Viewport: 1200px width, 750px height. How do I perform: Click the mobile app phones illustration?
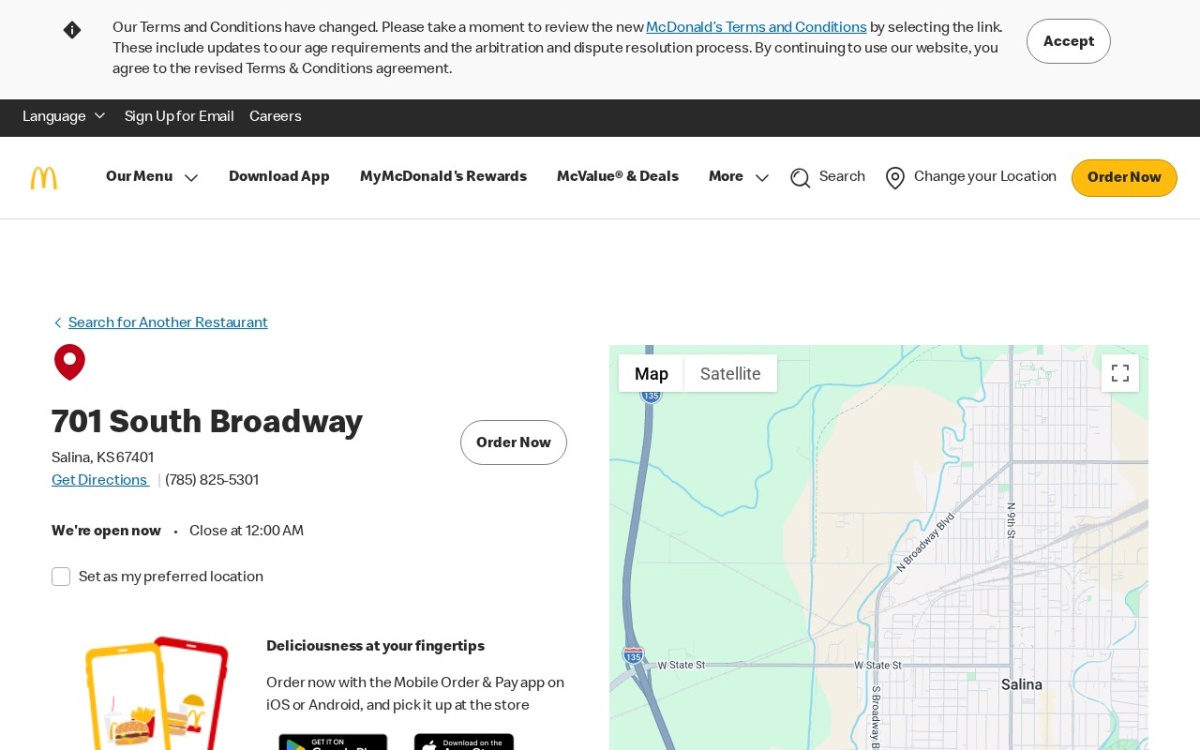point(158,693)
